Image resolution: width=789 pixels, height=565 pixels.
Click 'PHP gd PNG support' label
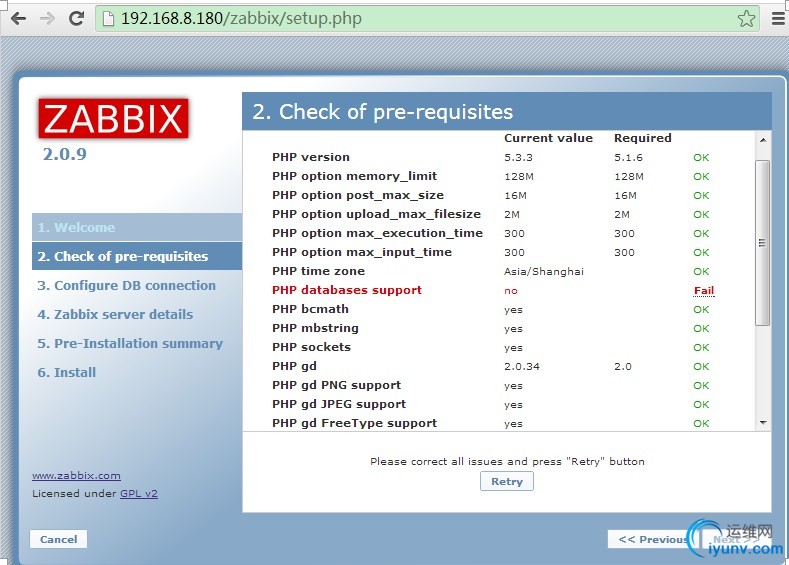point(337,385)
